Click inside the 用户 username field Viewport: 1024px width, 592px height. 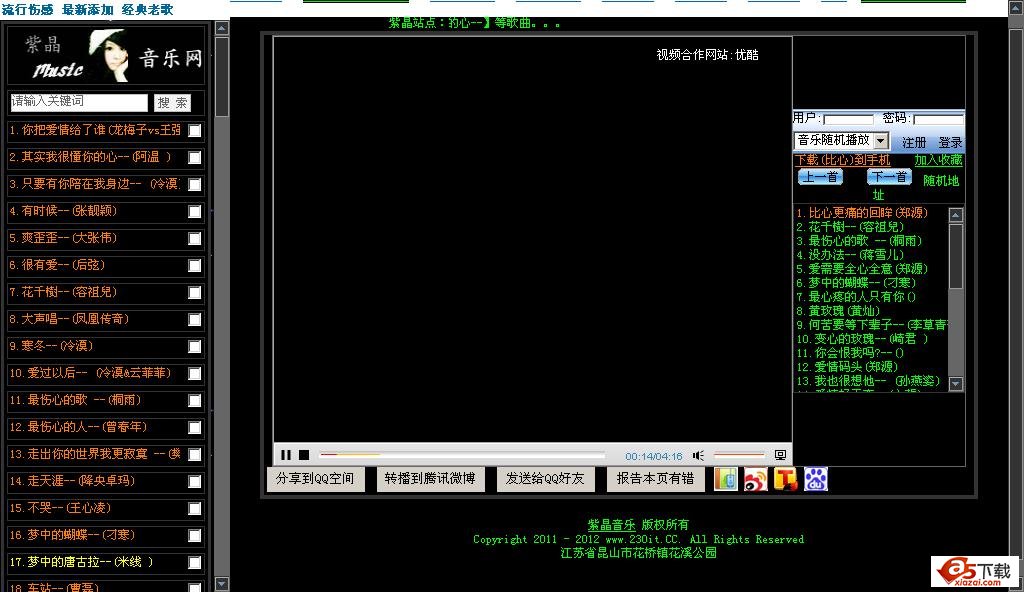[847, 120]
